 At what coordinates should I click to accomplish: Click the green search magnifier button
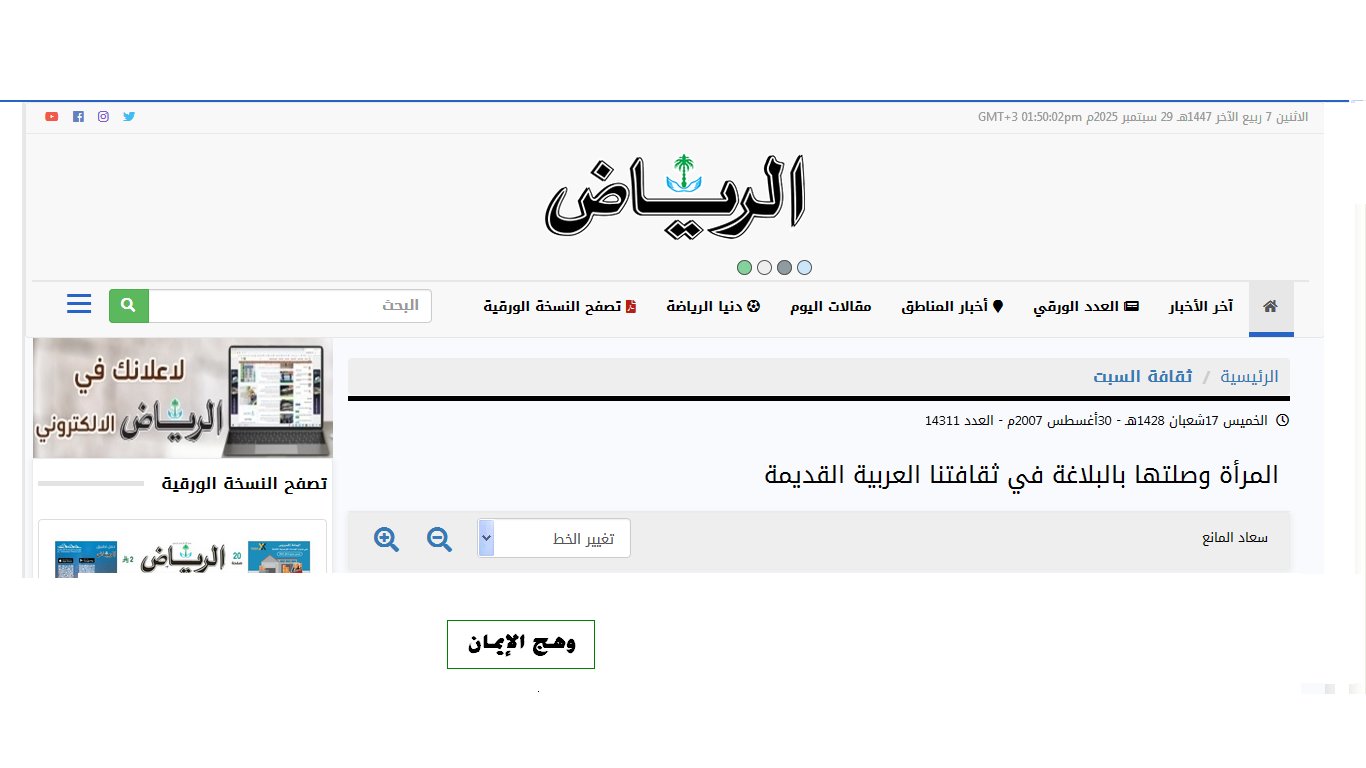[129, 305]
